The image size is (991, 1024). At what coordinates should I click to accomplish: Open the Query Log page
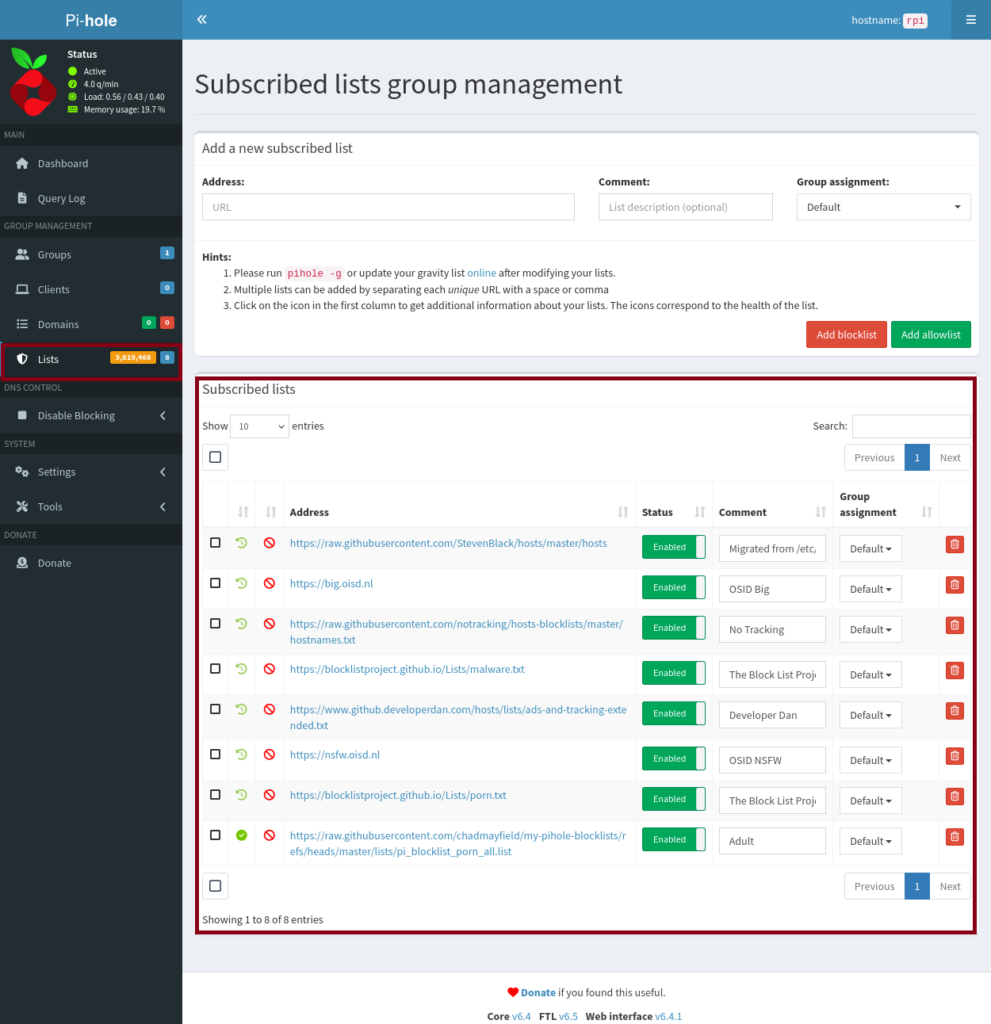[x=61, y=198]
